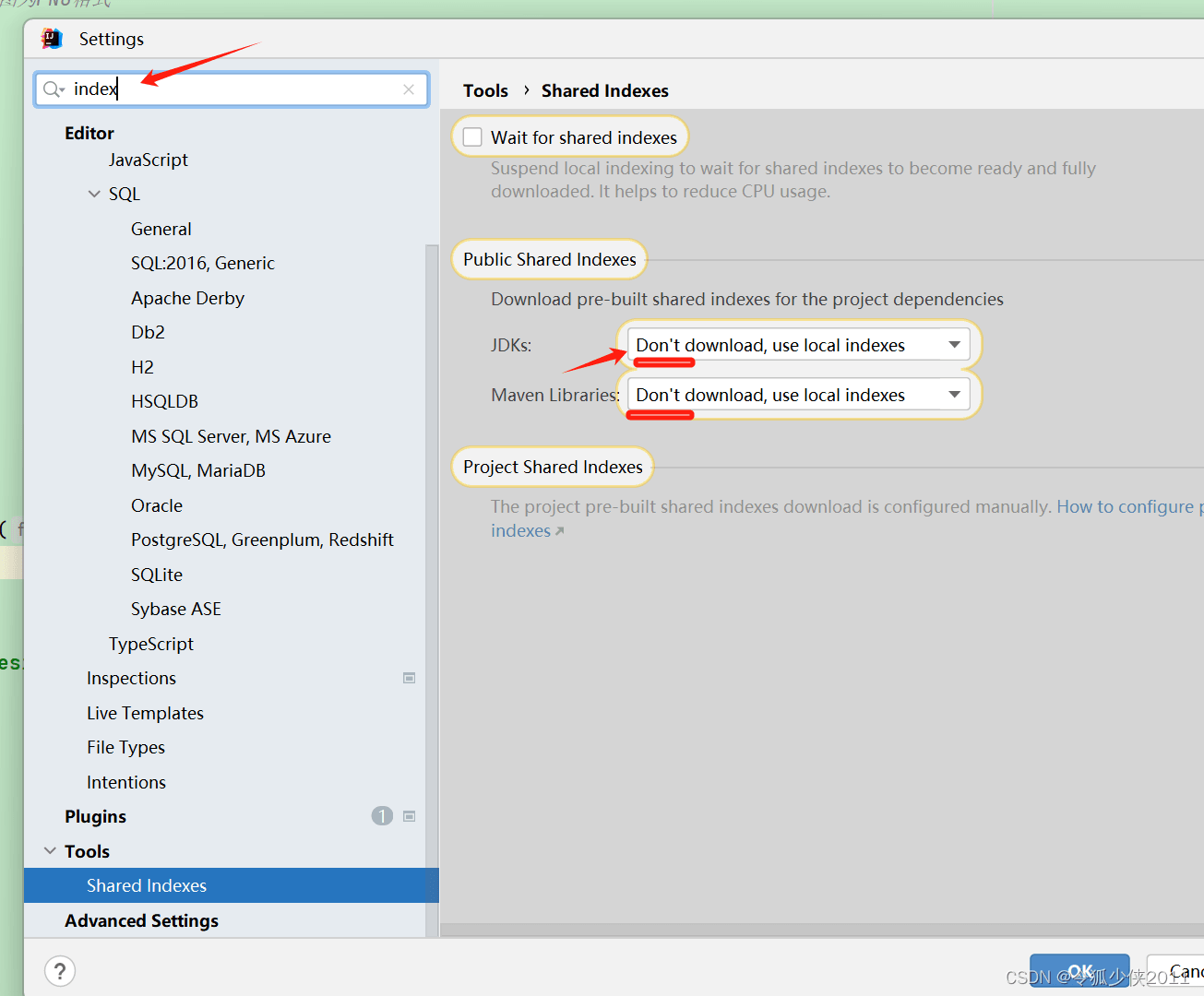The image size is (1204, 996).
Task: Open Live Templates settings page
Action: 145,713
